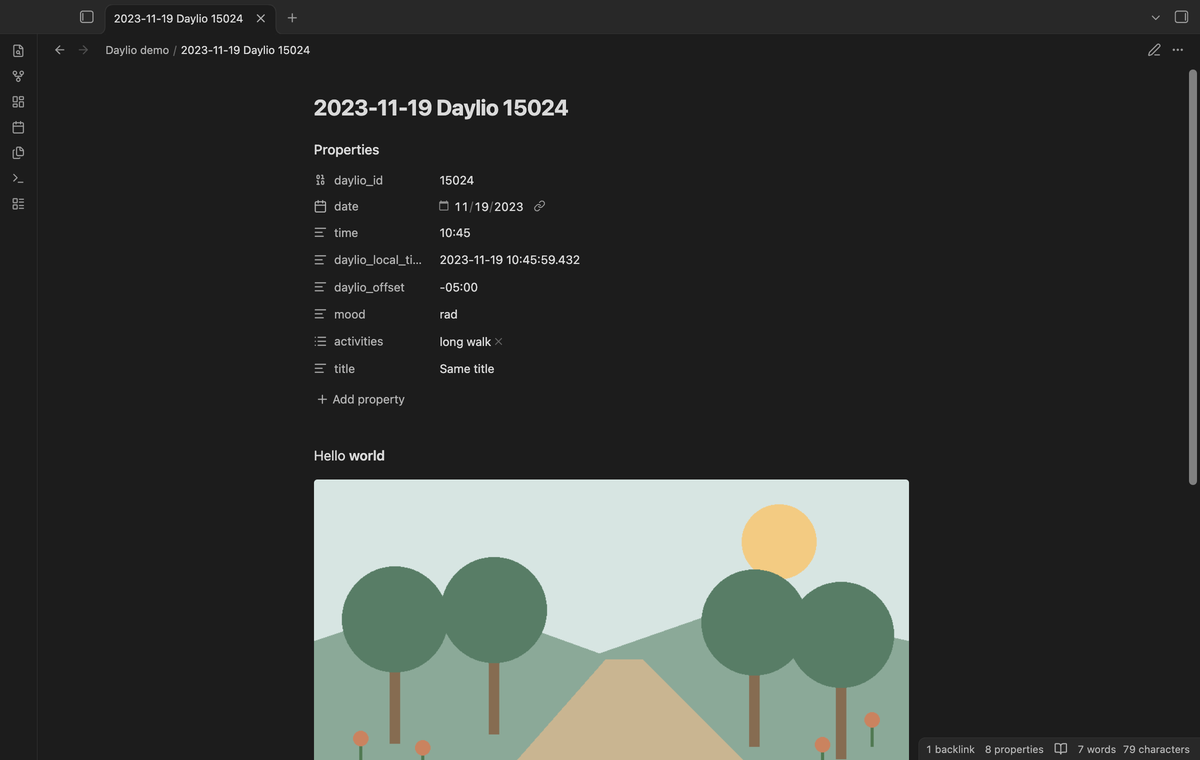Toggle reading view book icon in status bar
Screen dimensions: 1200x760
click(x=1061, y=749)
